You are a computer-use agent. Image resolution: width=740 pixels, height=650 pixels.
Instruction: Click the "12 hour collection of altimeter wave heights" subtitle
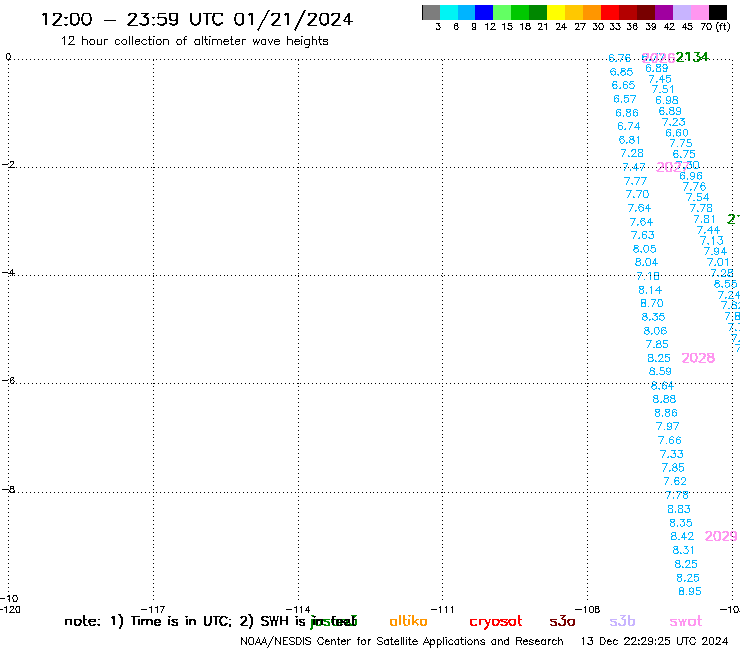tap(194, 41)
